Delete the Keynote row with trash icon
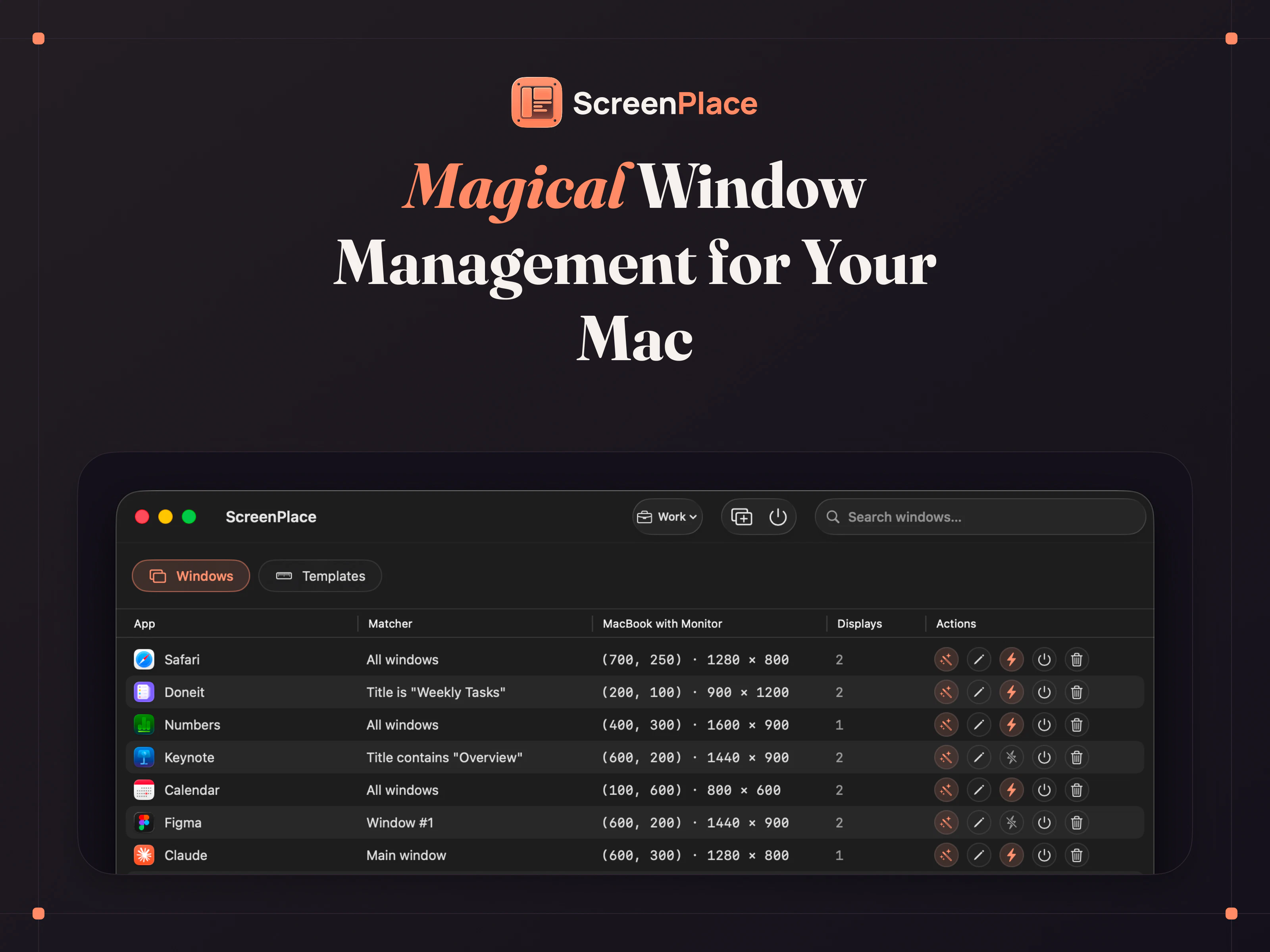1270x952 pixels. 1077,758
